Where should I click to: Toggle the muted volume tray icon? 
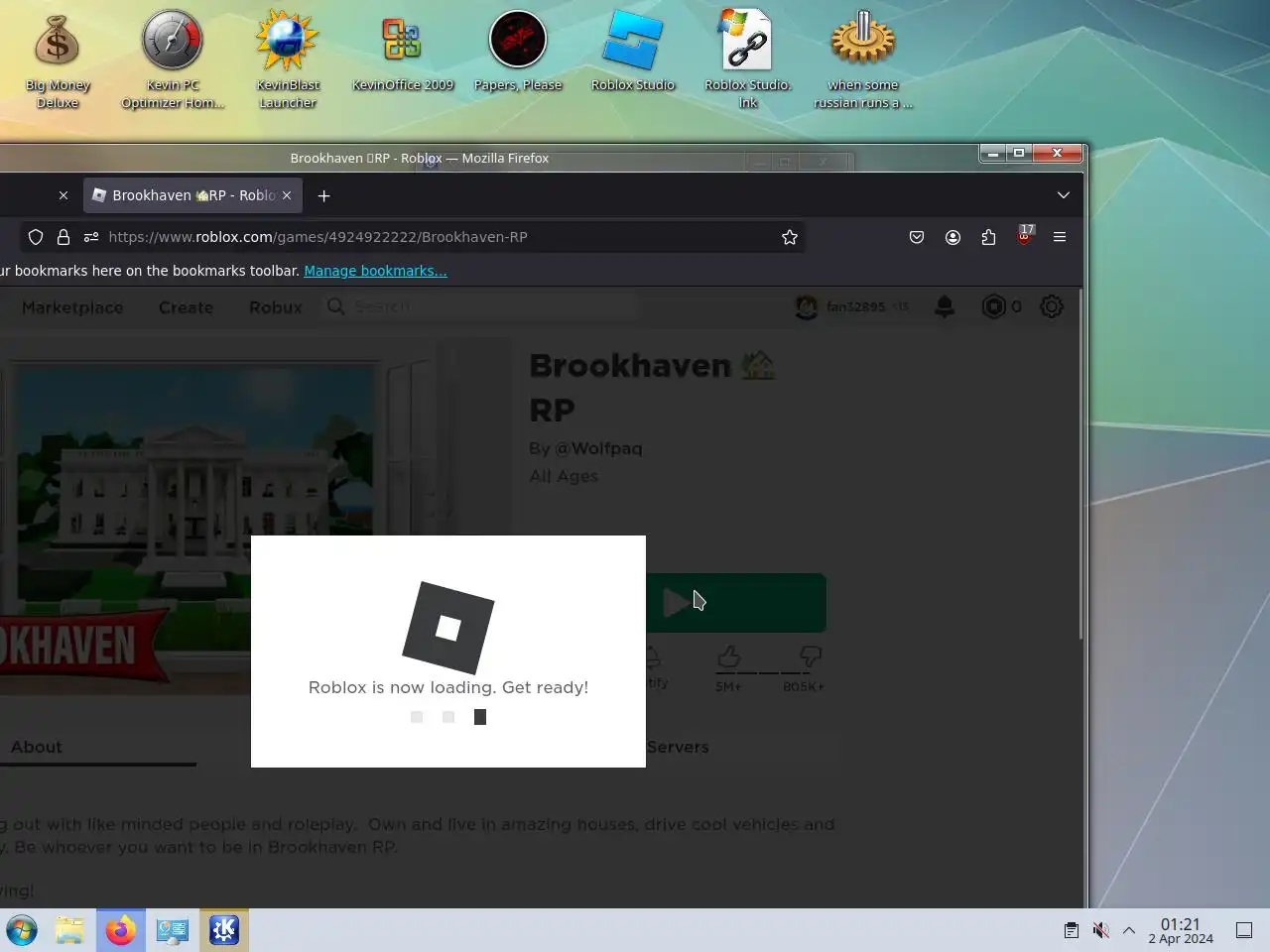click(1100, 930)
